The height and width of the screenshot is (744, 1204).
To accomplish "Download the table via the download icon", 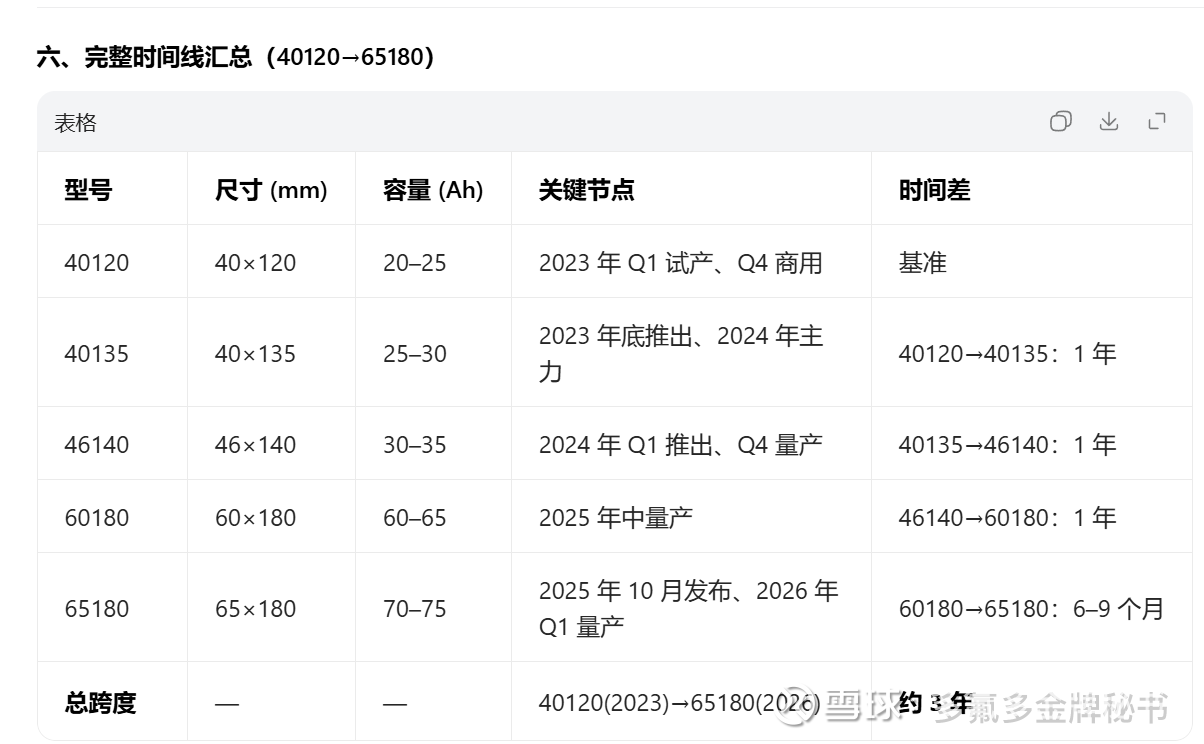I will 1108,122.
